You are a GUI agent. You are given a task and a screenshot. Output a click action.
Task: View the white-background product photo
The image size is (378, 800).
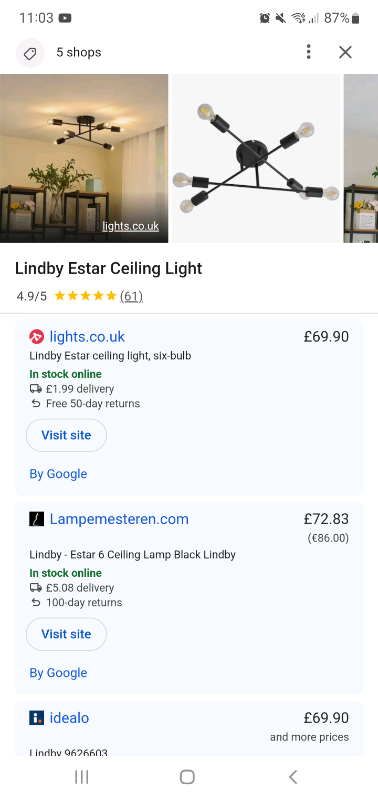[x=256, y=158]
